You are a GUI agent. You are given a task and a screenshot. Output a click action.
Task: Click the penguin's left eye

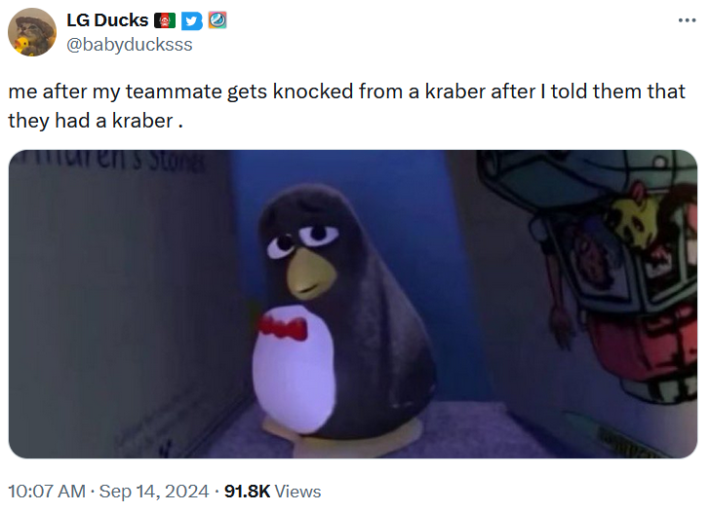click(281, 245)
